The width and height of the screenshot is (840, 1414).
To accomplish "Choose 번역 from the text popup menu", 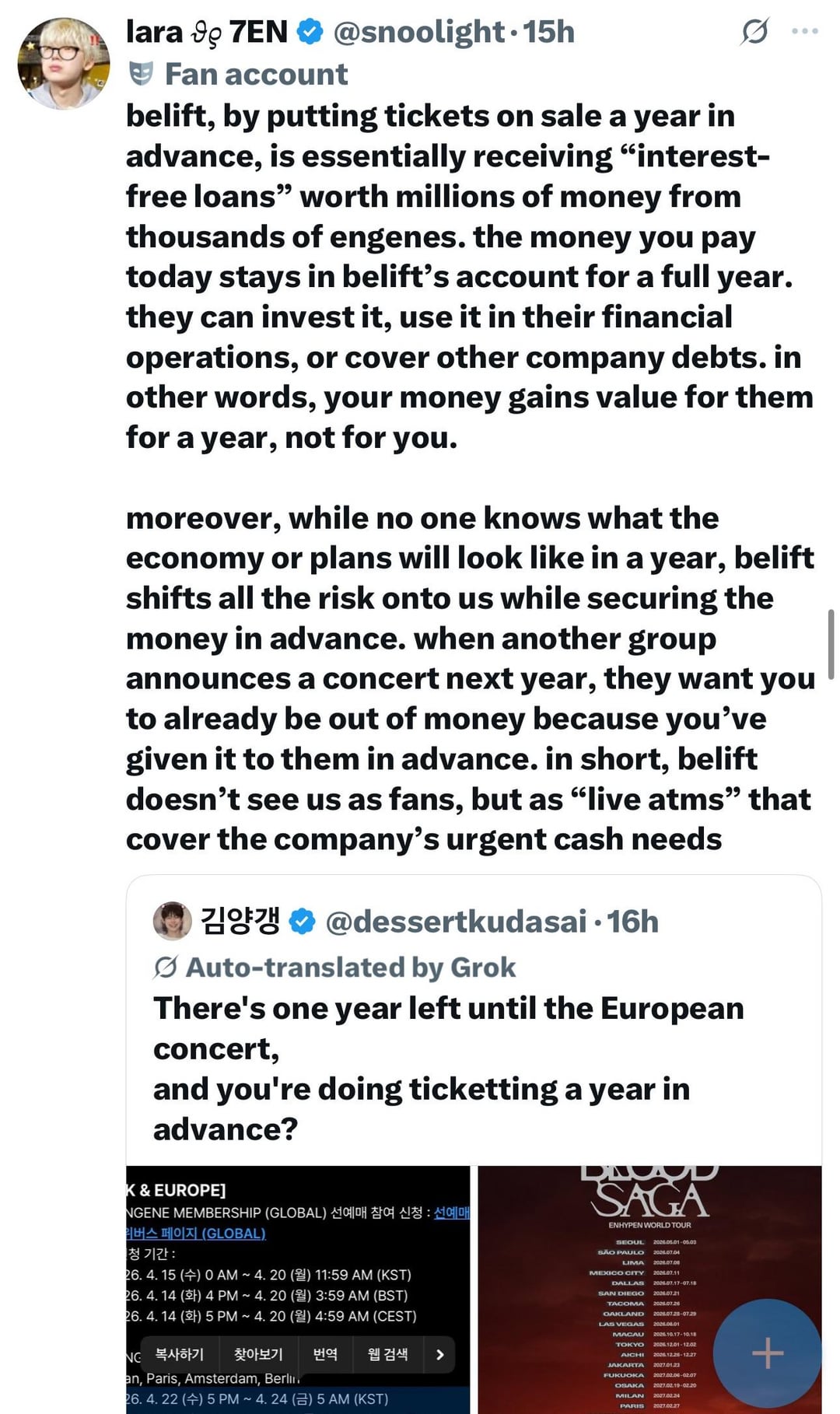I will pyautogui.click(x=325, y=1354).
